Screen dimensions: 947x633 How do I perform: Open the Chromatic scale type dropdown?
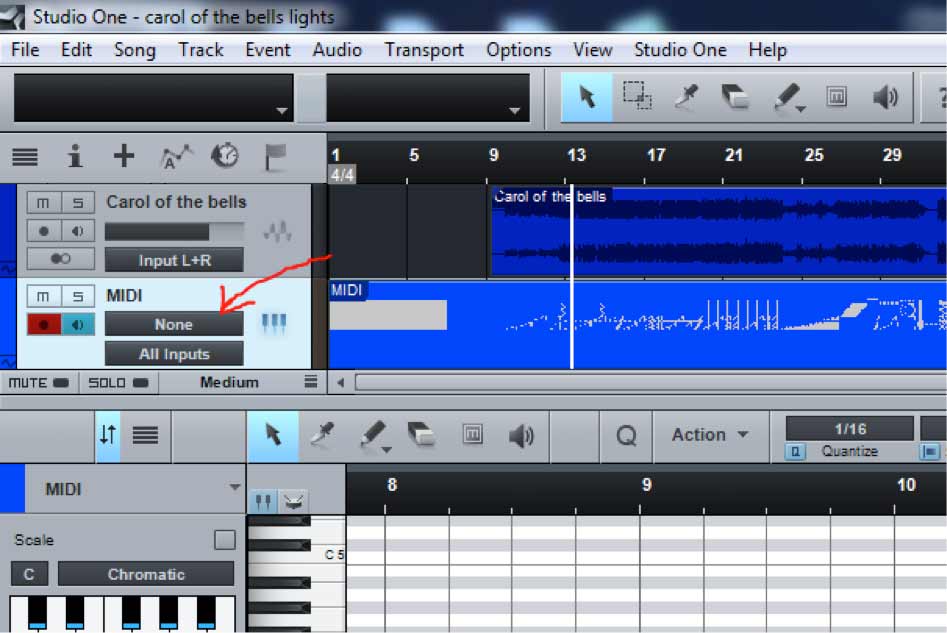point(146,574)
